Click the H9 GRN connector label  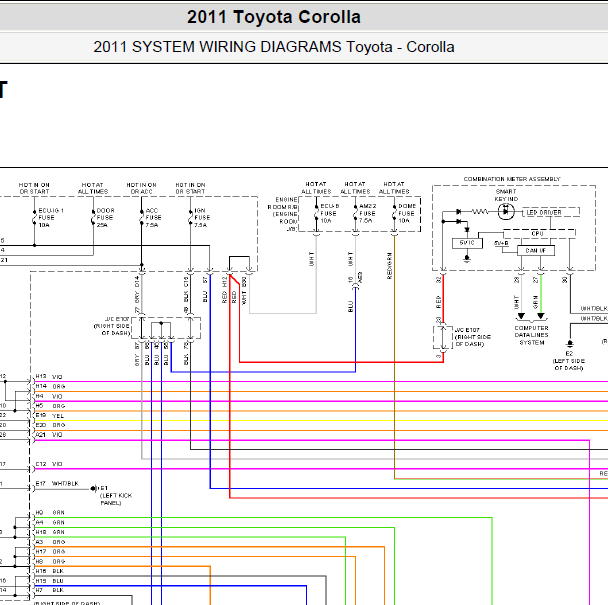(x=50, y=512)
